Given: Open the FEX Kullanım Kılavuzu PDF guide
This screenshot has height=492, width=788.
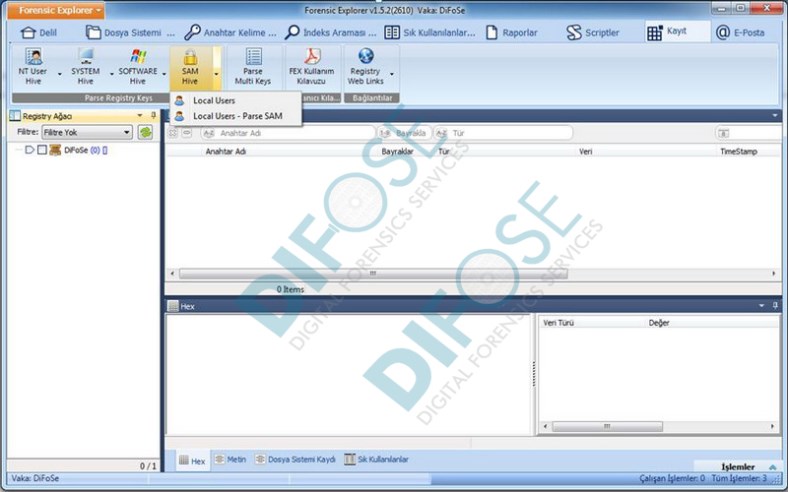Looking at the screenshot, I should click(310, 58).
